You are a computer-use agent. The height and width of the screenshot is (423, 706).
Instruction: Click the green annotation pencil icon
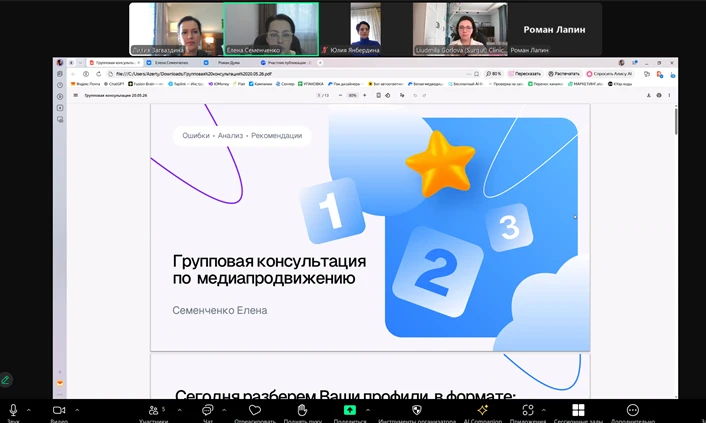pos(5,380)
